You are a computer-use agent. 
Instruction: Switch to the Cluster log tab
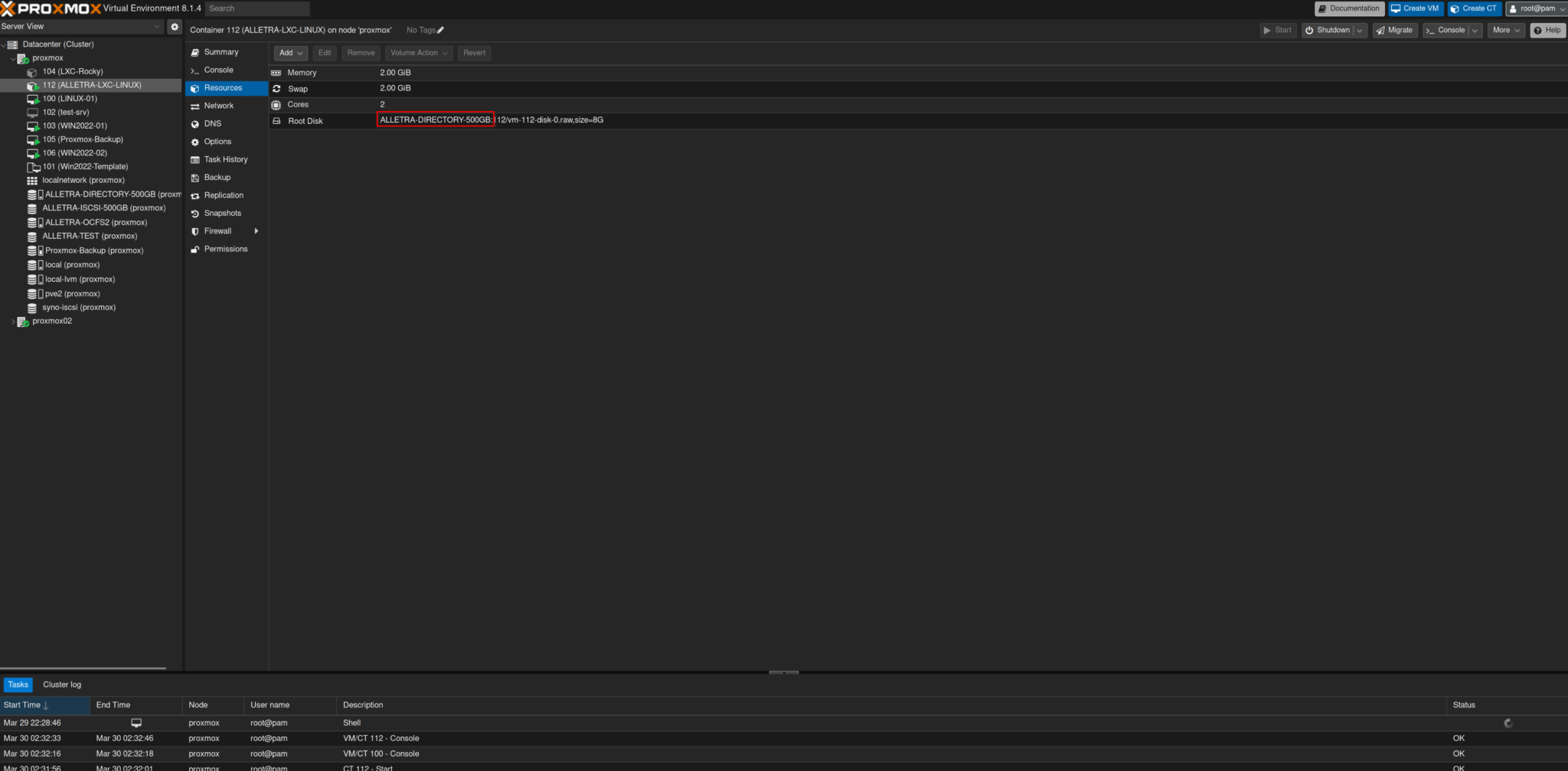(x=62, y=684)
